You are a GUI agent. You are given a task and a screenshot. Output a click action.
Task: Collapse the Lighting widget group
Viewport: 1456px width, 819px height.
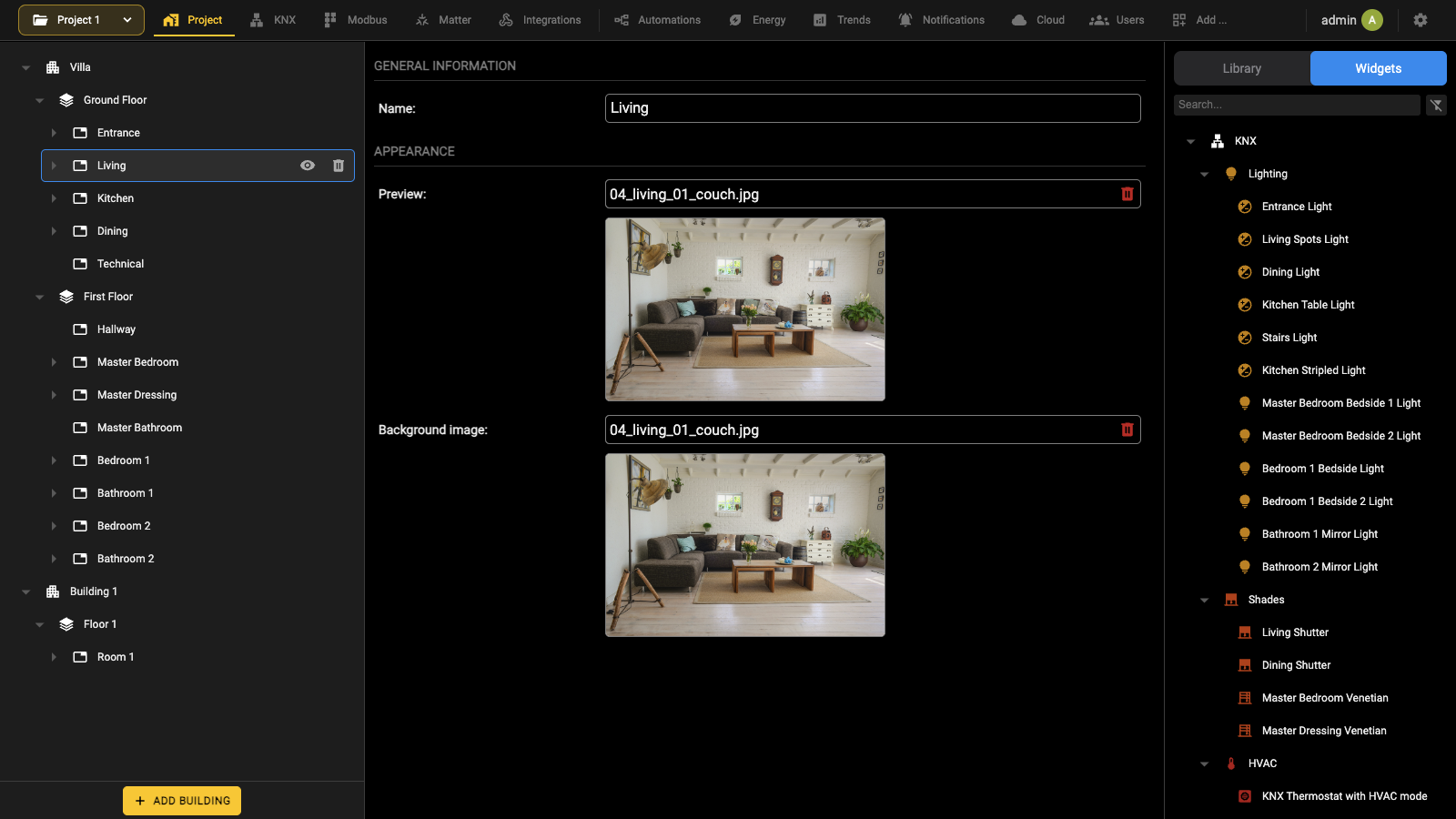click(x=1205, y=174)
